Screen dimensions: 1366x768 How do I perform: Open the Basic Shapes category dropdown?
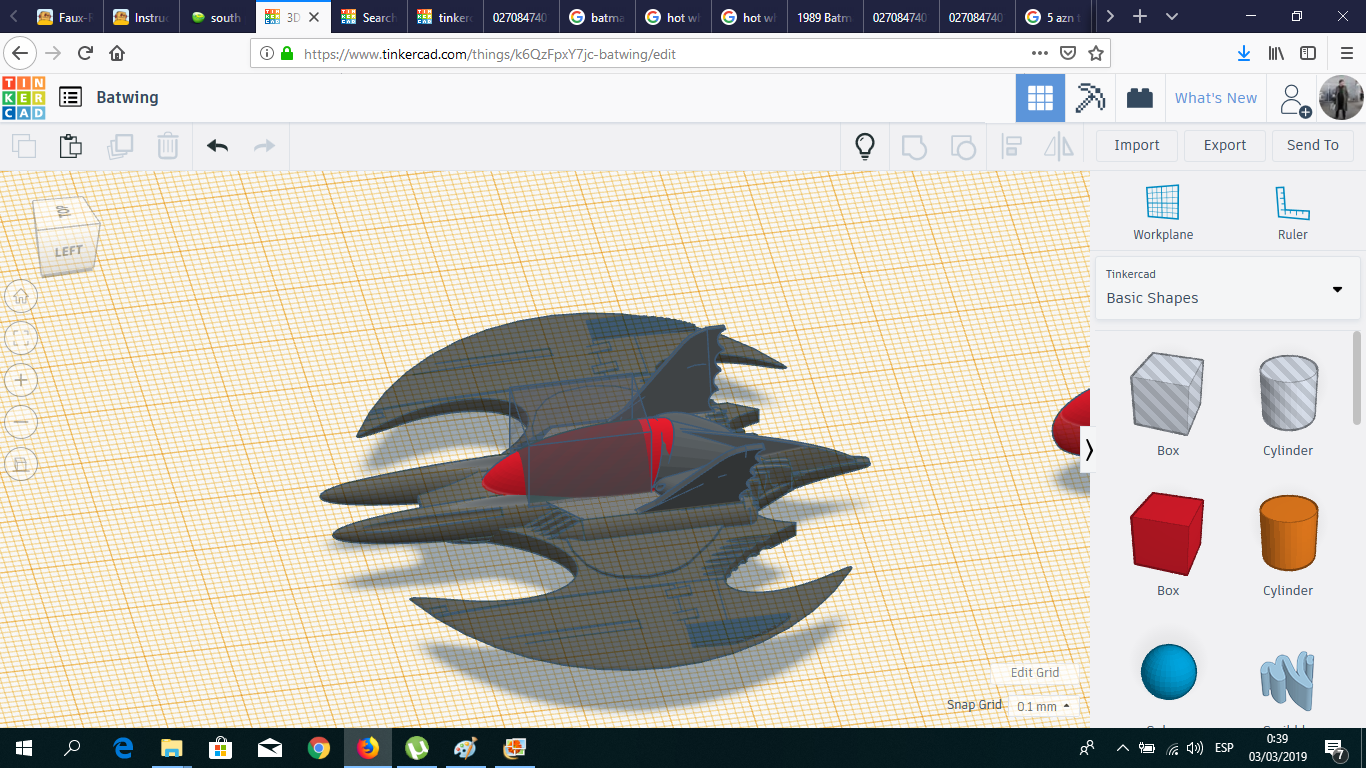1227,288
